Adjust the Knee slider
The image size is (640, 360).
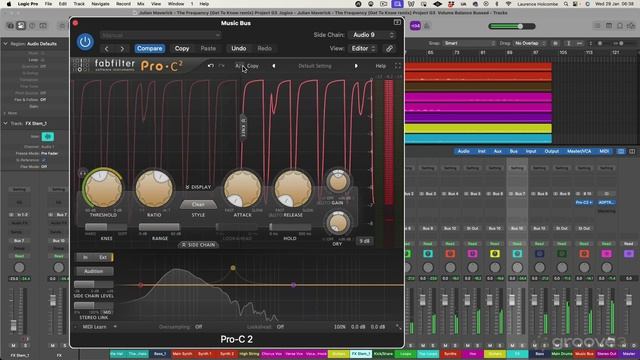coord(106,227)
